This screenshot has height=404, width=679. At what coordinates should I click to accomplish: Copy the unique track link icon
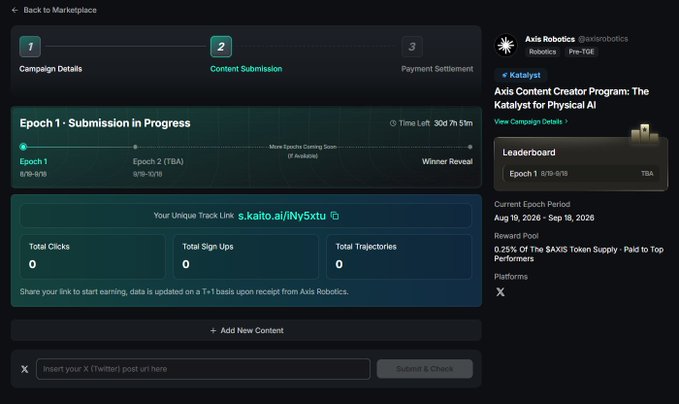coord(335,215)
